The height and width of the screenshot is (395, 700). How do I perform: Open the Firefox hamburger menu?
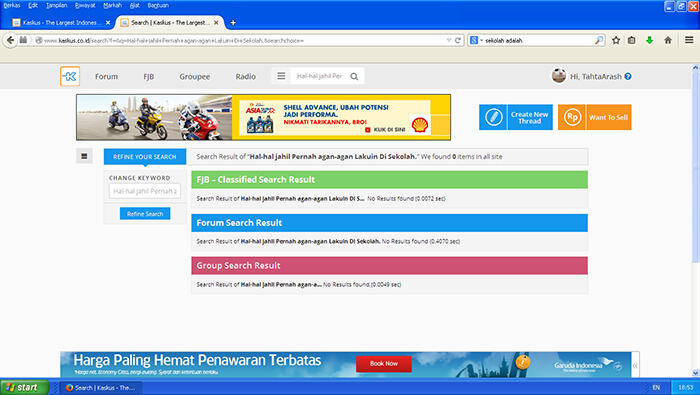(689, 40)
